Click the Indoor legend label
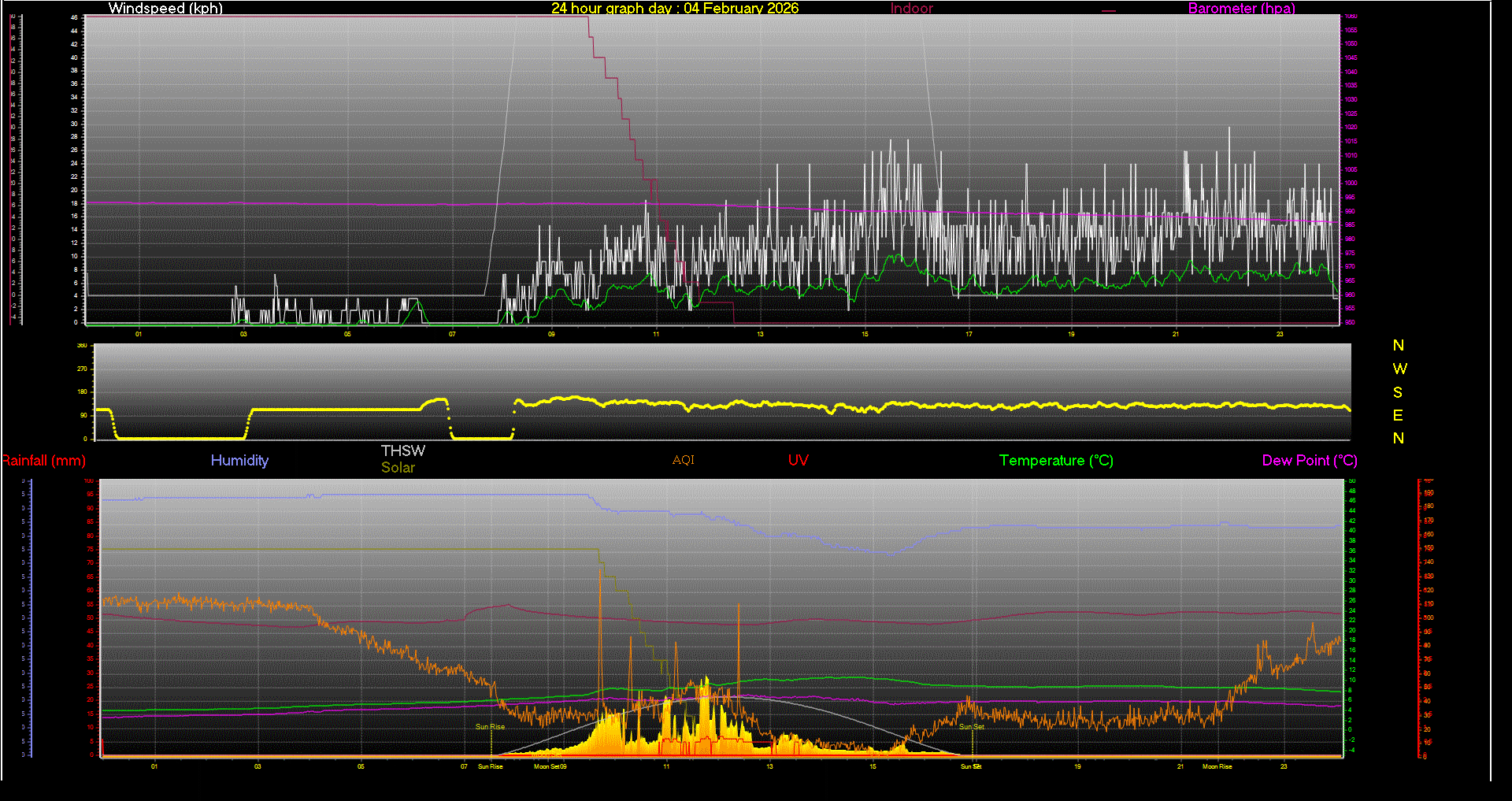 911,9
